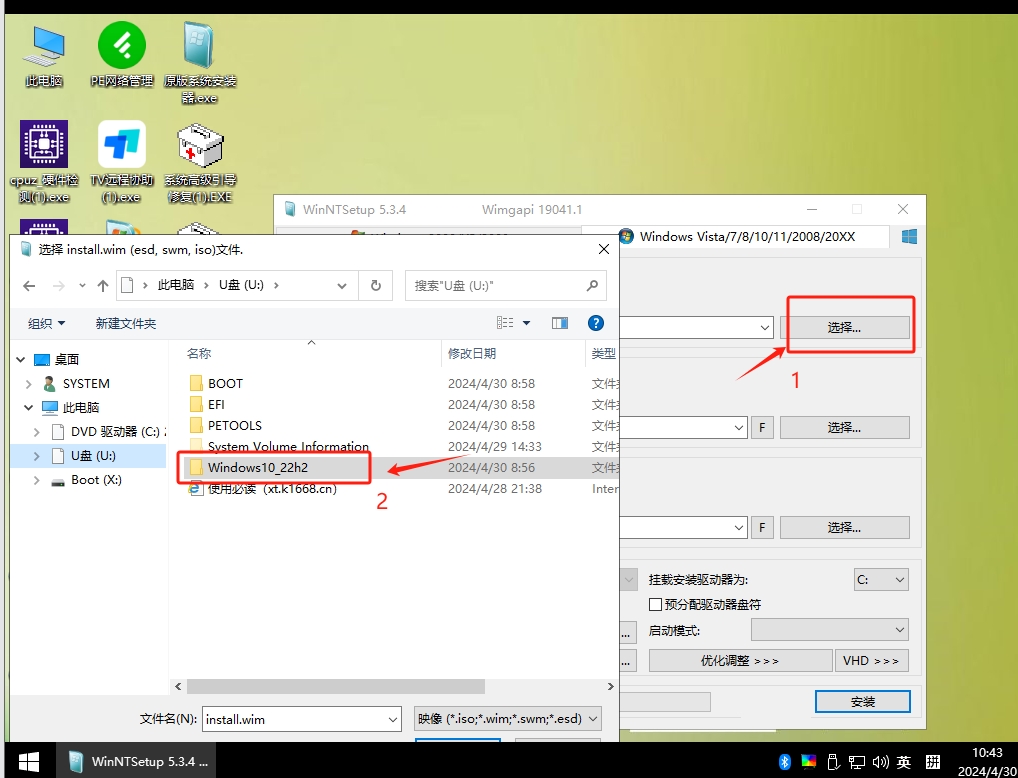Click the search magnifier icon
Image resolution: width=1018 pixels, height=778 pixels.
click(x=591, y=286)
